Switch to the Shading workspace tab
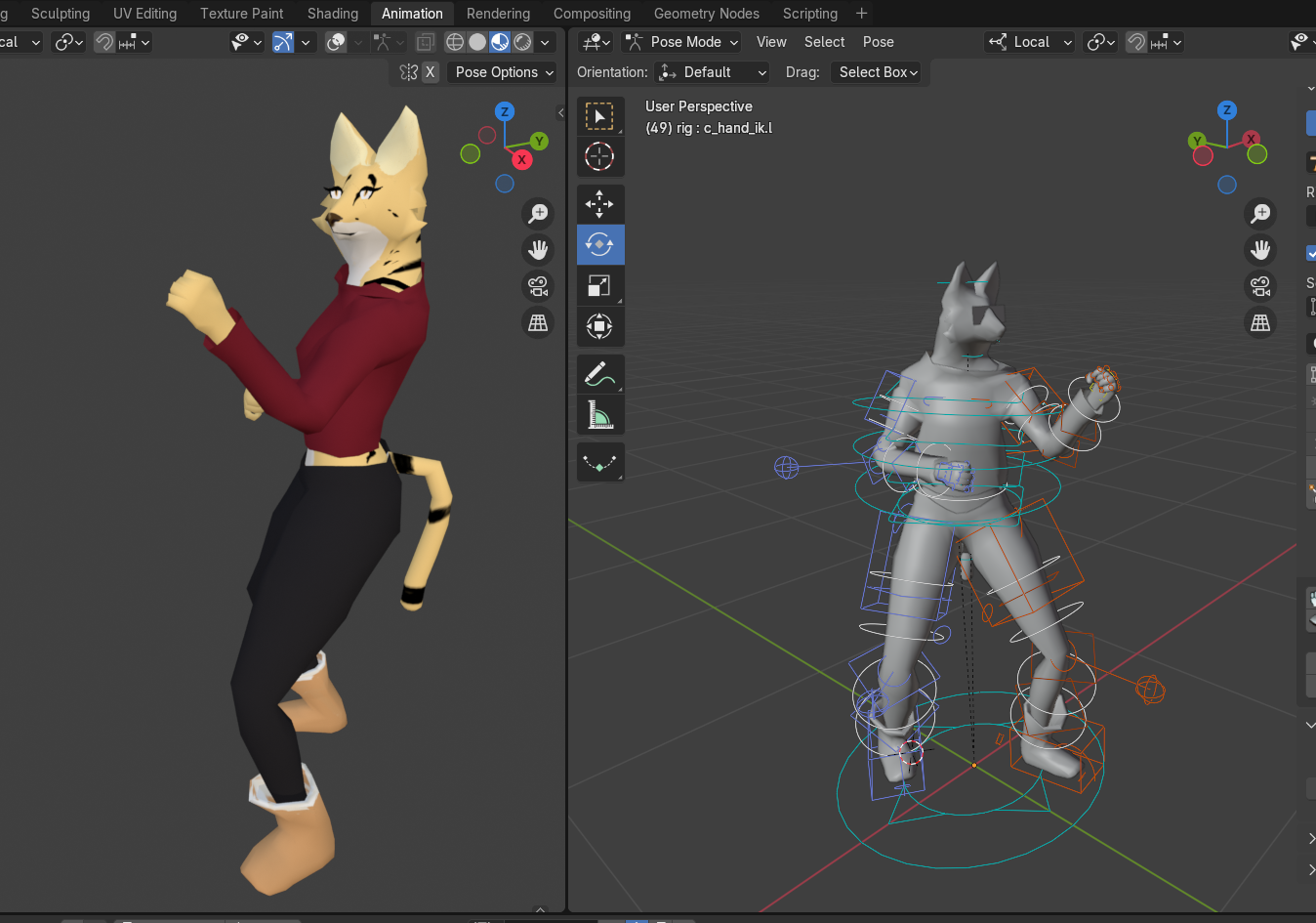1316x923 pixels. coord(333,14)
